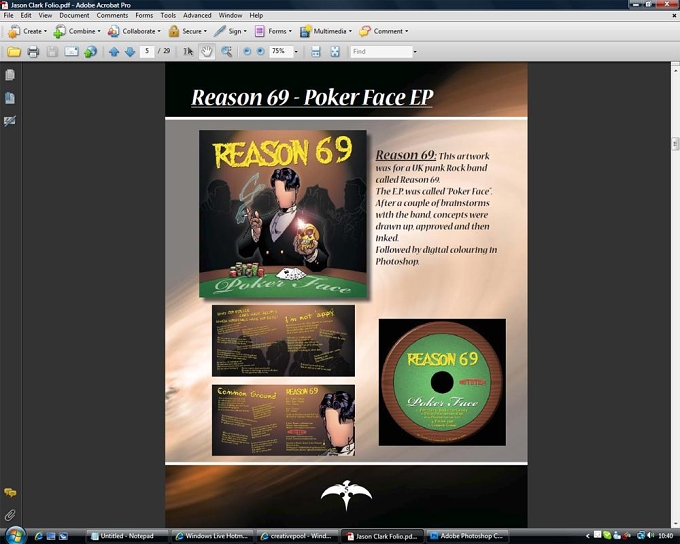Switch to creativepool taskbar window
The image size is (680, 544).
pyautogui.click(x=297, y=536)
